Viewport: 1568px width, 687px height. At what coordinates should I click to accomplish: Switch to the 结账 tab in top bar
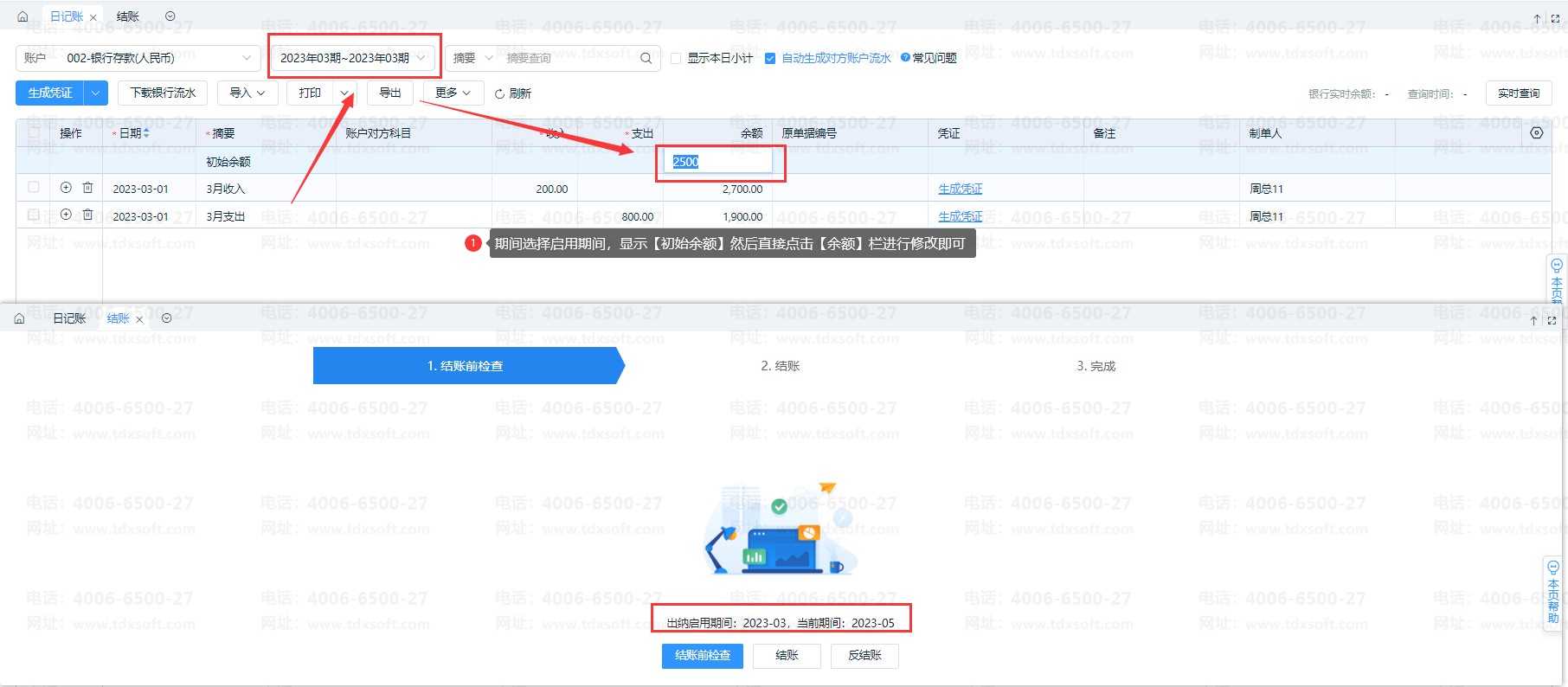(128, 16)
